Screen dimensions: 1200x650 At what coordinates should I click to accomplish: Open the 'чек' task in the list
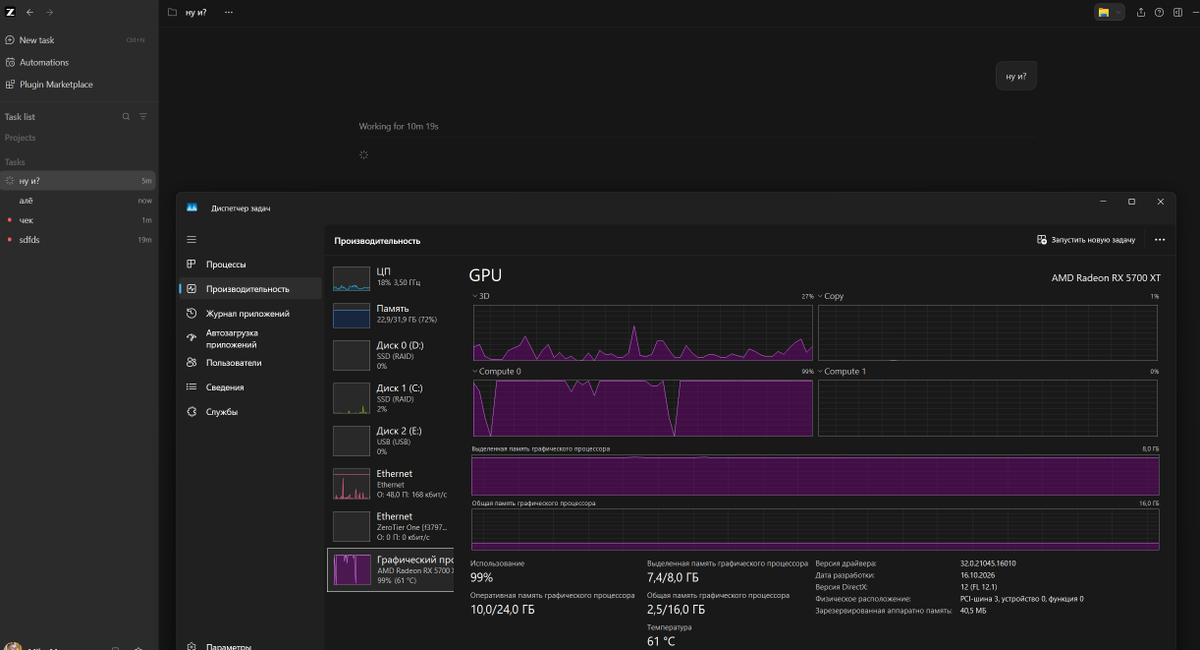(78, 220)
